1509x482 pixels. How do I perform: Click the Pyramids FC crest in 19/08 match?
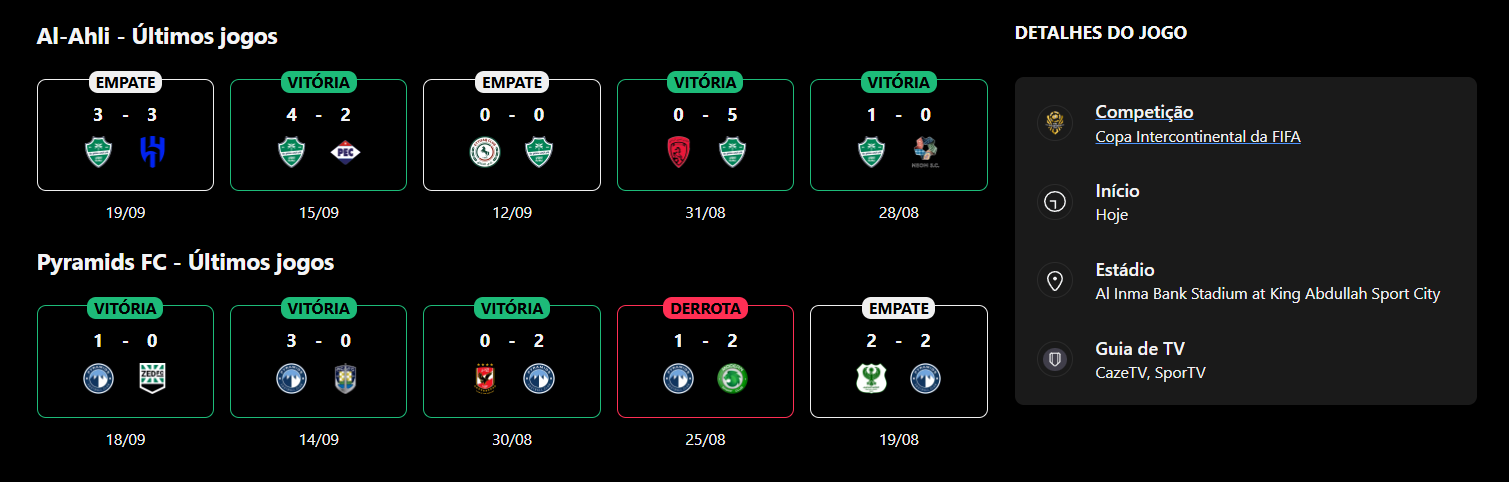tap(925, 378)
